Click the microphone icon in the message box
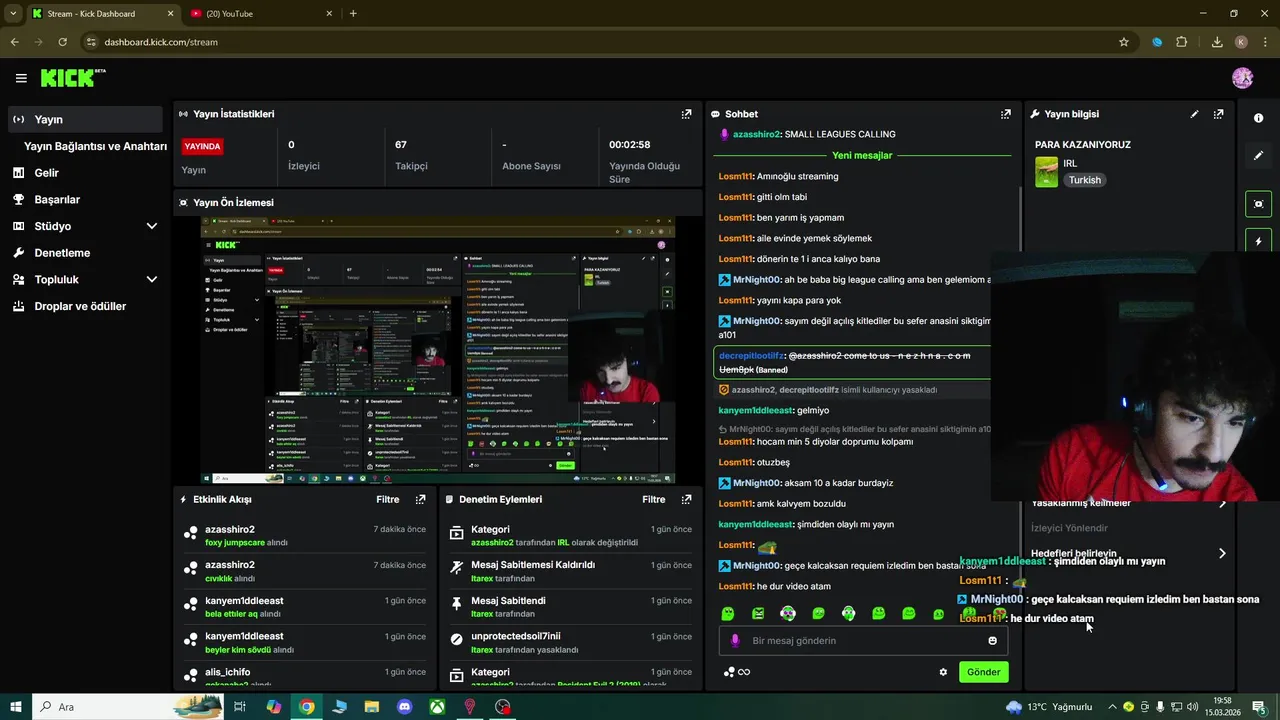This screenshot has width=1280, height=720. pos(735,640)
